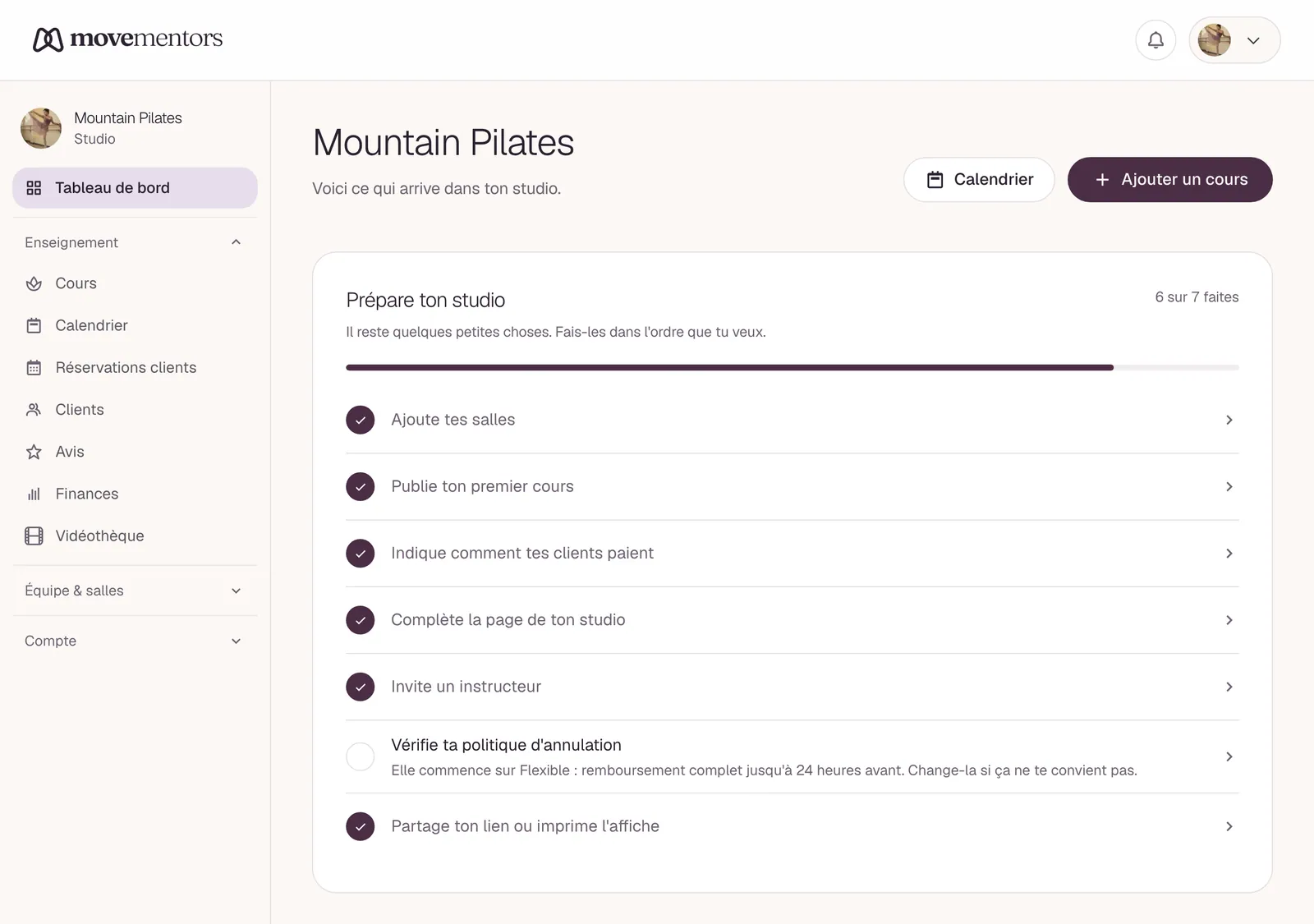Click the Avis star icon

pos(34,452)
